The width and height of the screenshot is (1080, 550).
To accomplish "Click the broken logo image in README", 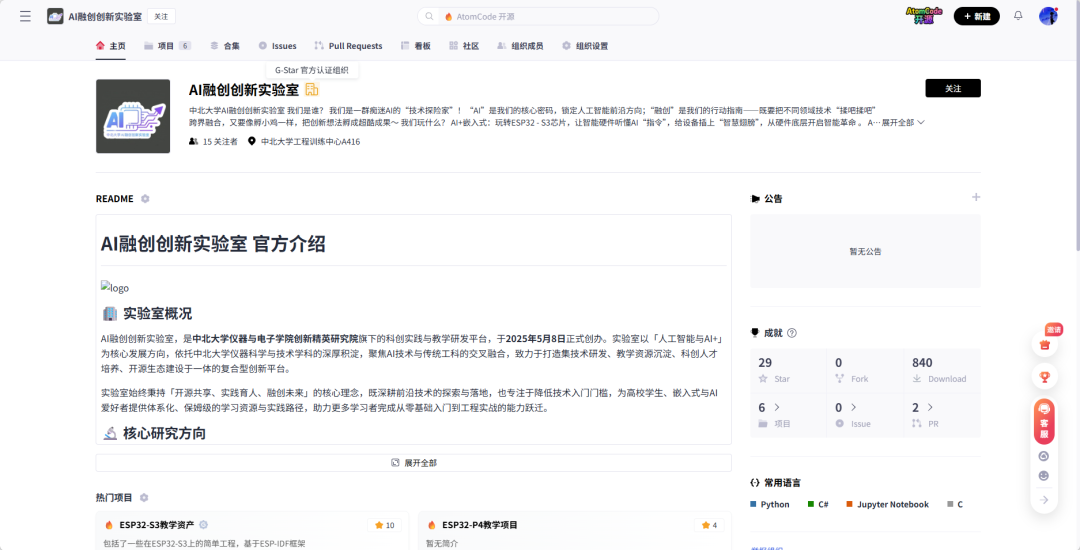I will 114,288.
